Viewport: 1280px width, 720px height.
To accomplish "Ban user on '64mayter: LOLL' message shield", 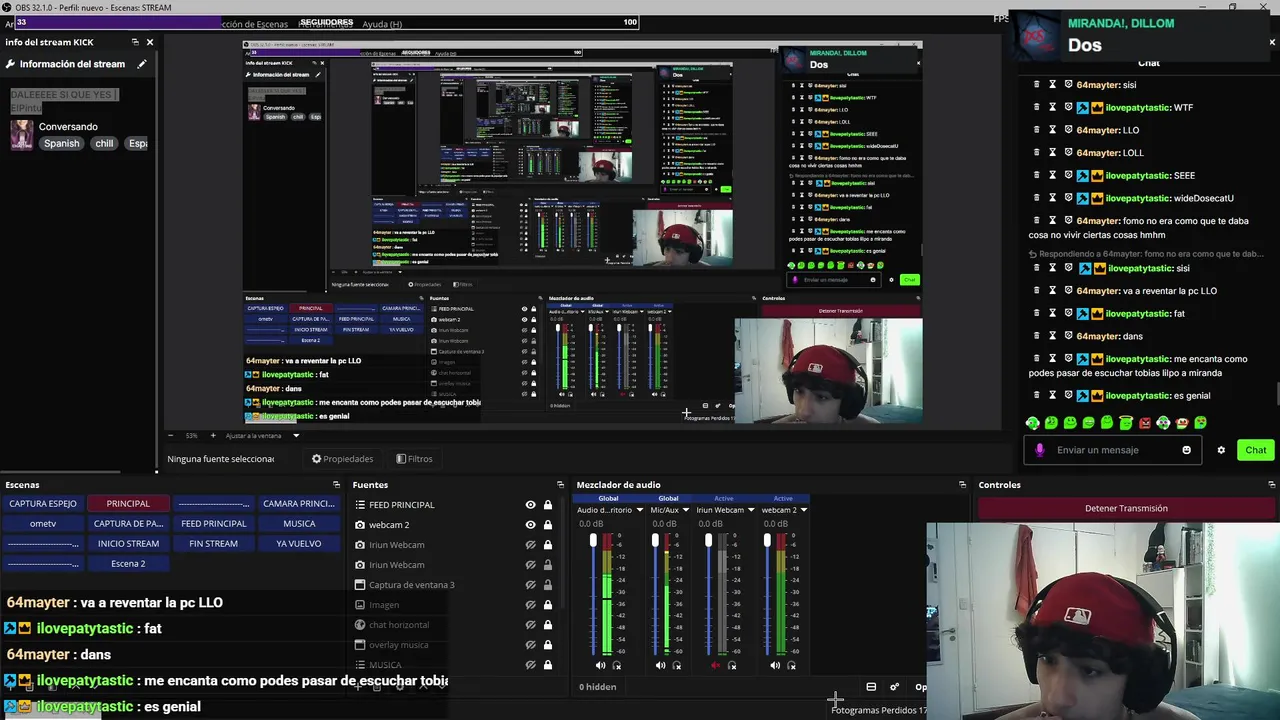I will click(x=1068, y=152).
